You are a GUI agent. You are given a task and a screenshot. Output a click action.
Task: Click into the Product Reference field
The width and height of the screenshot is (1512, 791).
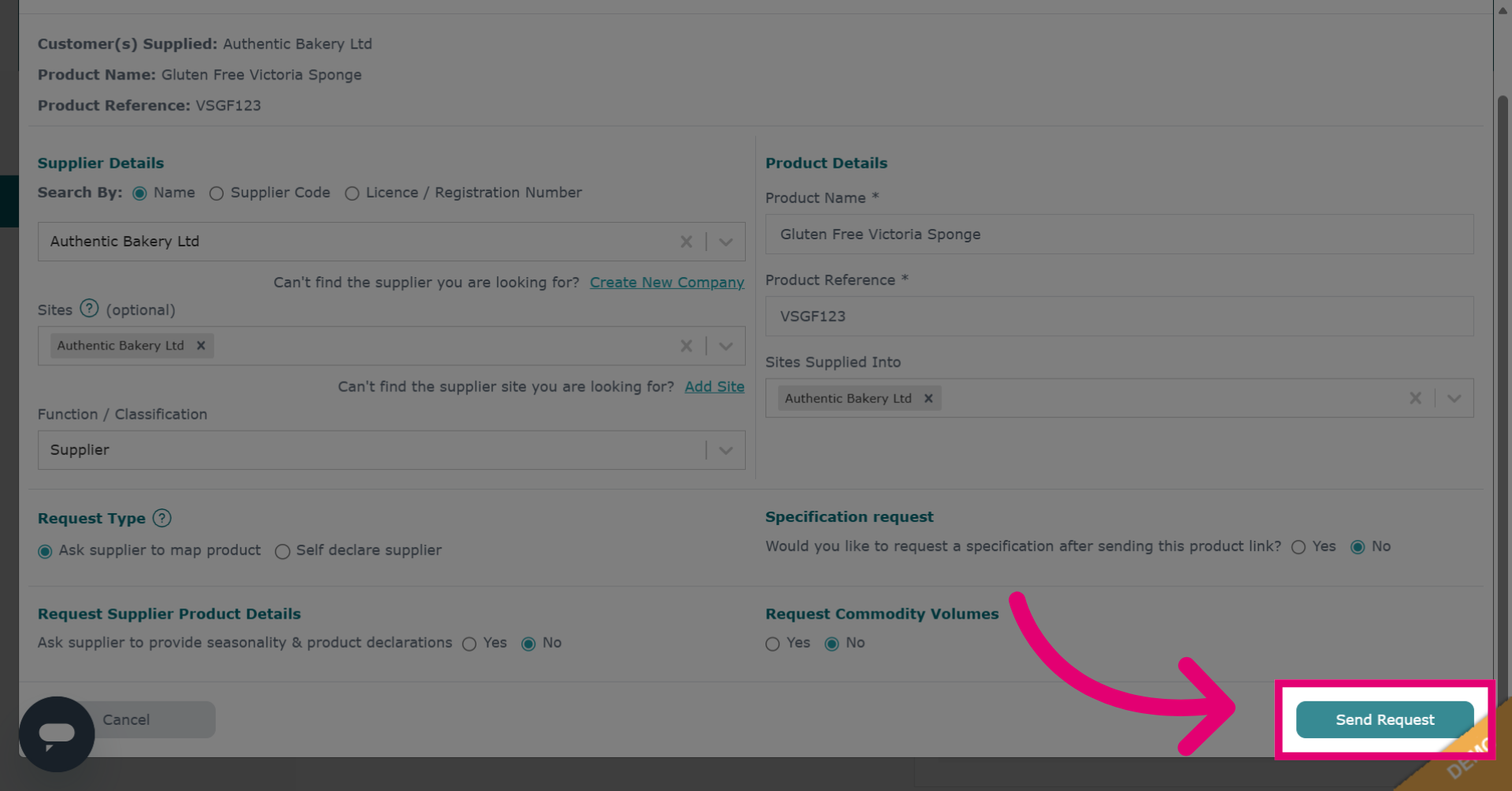click(1119, 316)
